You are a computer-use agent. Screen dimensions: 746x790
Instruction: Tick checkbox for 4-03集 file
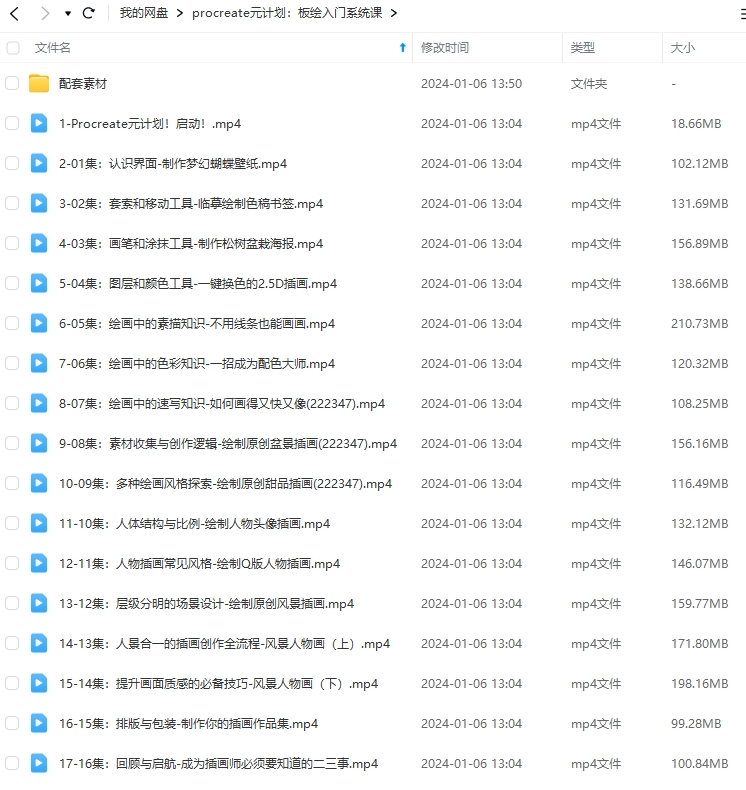click(x=12, y=243)
